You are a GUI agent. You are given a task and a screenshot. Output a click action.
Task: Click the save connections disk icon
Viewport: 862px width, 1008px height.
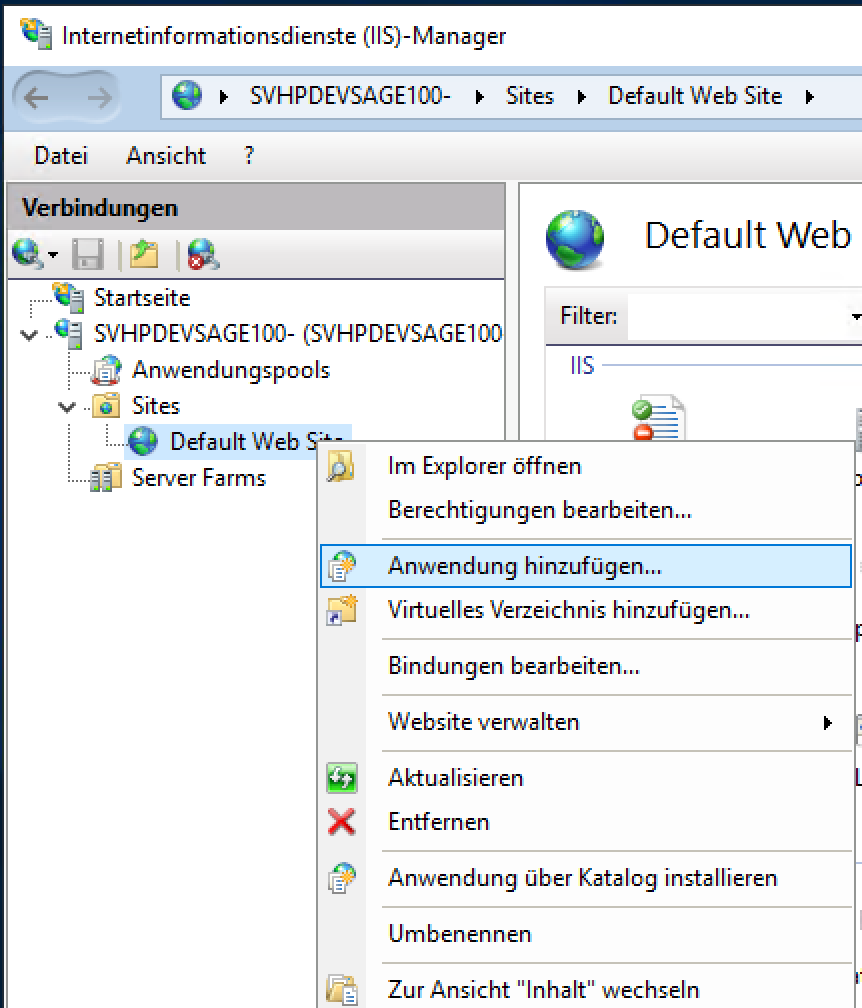[x=88, y=254]
